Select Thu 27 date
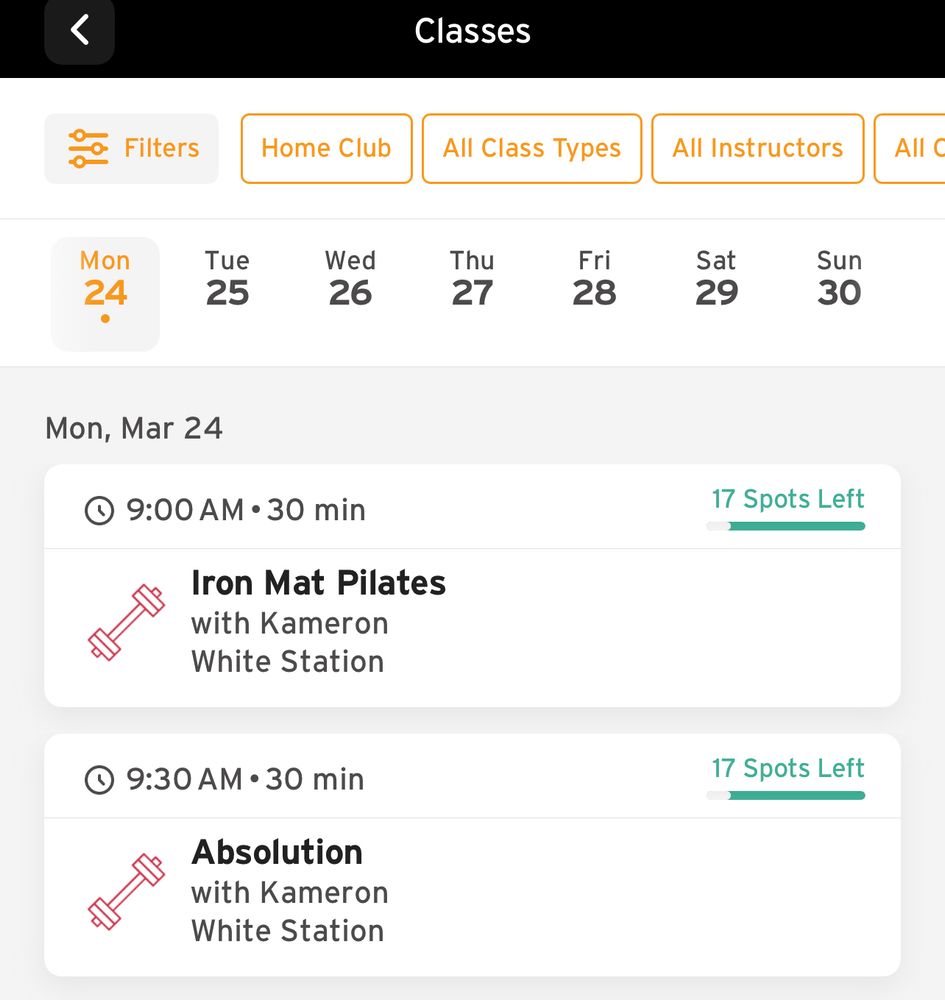Image resolution: width=945 pixels, height=1000 pixels. coord(472,279)
